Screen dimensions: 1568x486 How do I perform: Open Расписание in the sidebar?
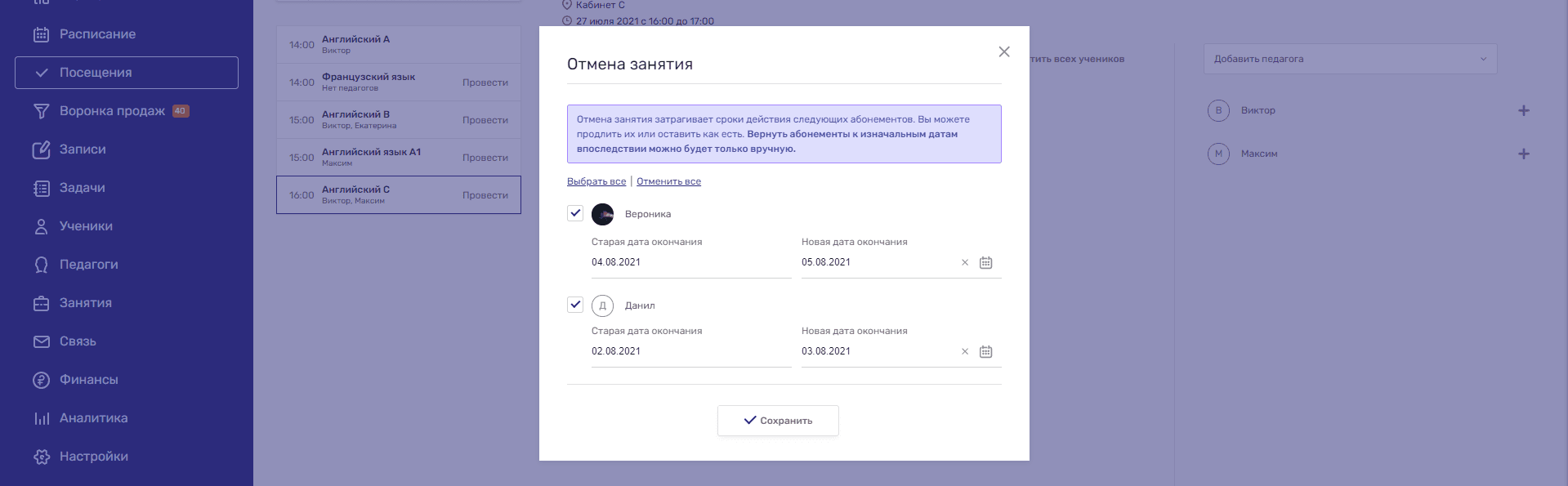click(97, 34)
